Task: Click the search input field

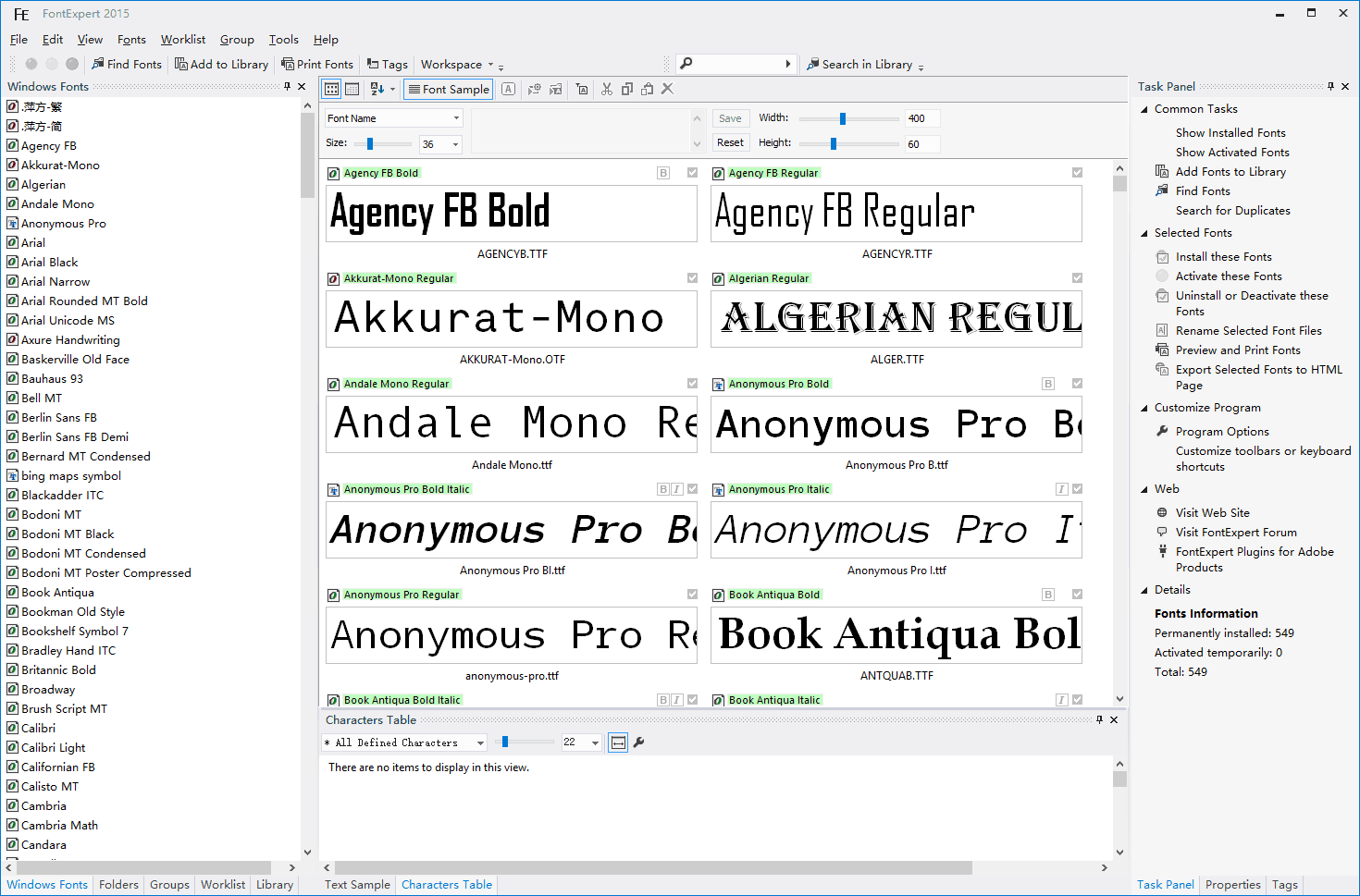Action: point(736,64)
